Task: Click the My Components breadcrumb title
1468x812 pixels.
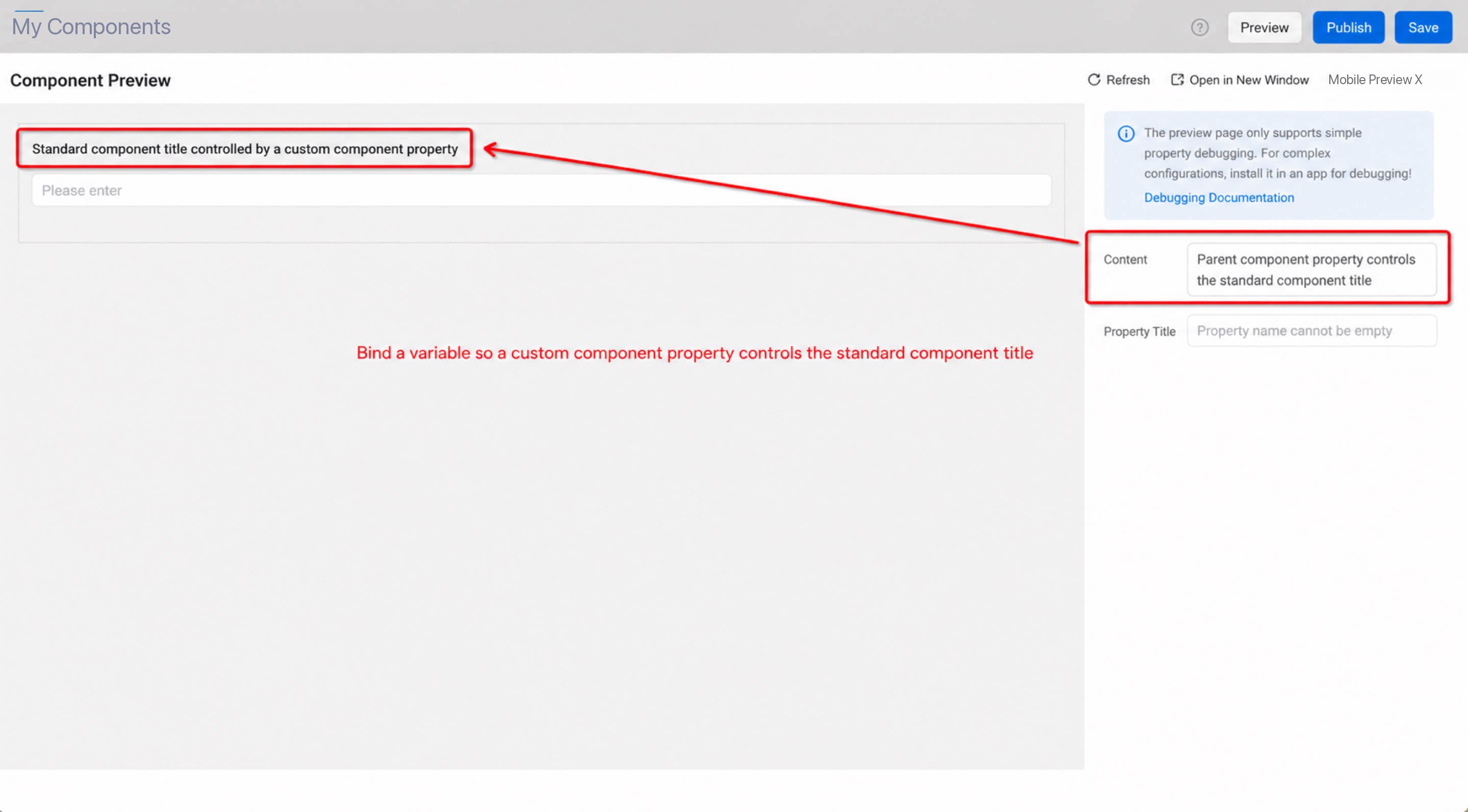Action: tap(91, 27)
